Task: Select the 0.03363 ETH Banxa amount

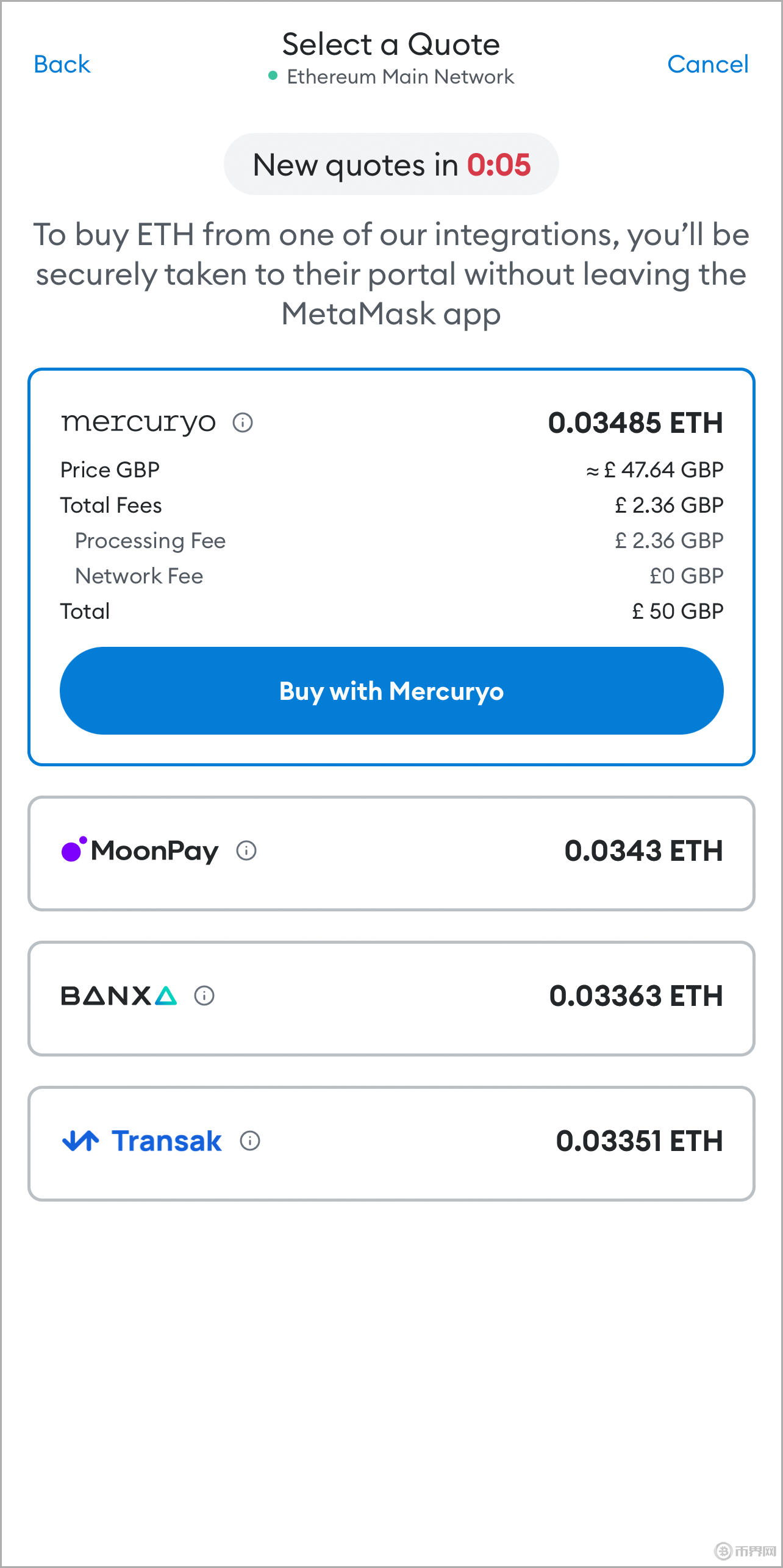Action: [x=636, y=996]
